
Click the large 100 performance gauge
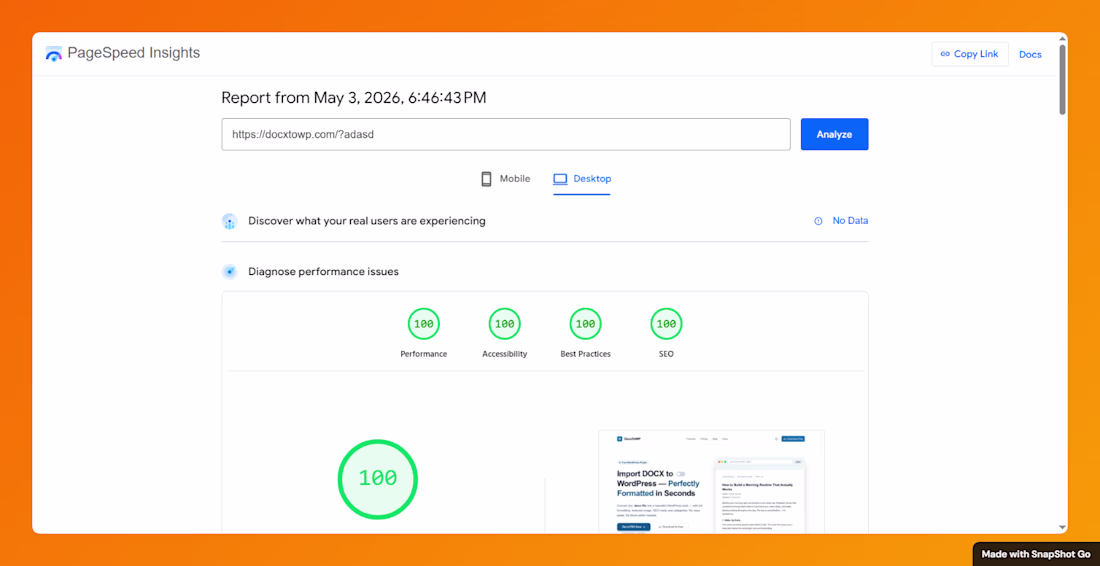pos(377,478)
